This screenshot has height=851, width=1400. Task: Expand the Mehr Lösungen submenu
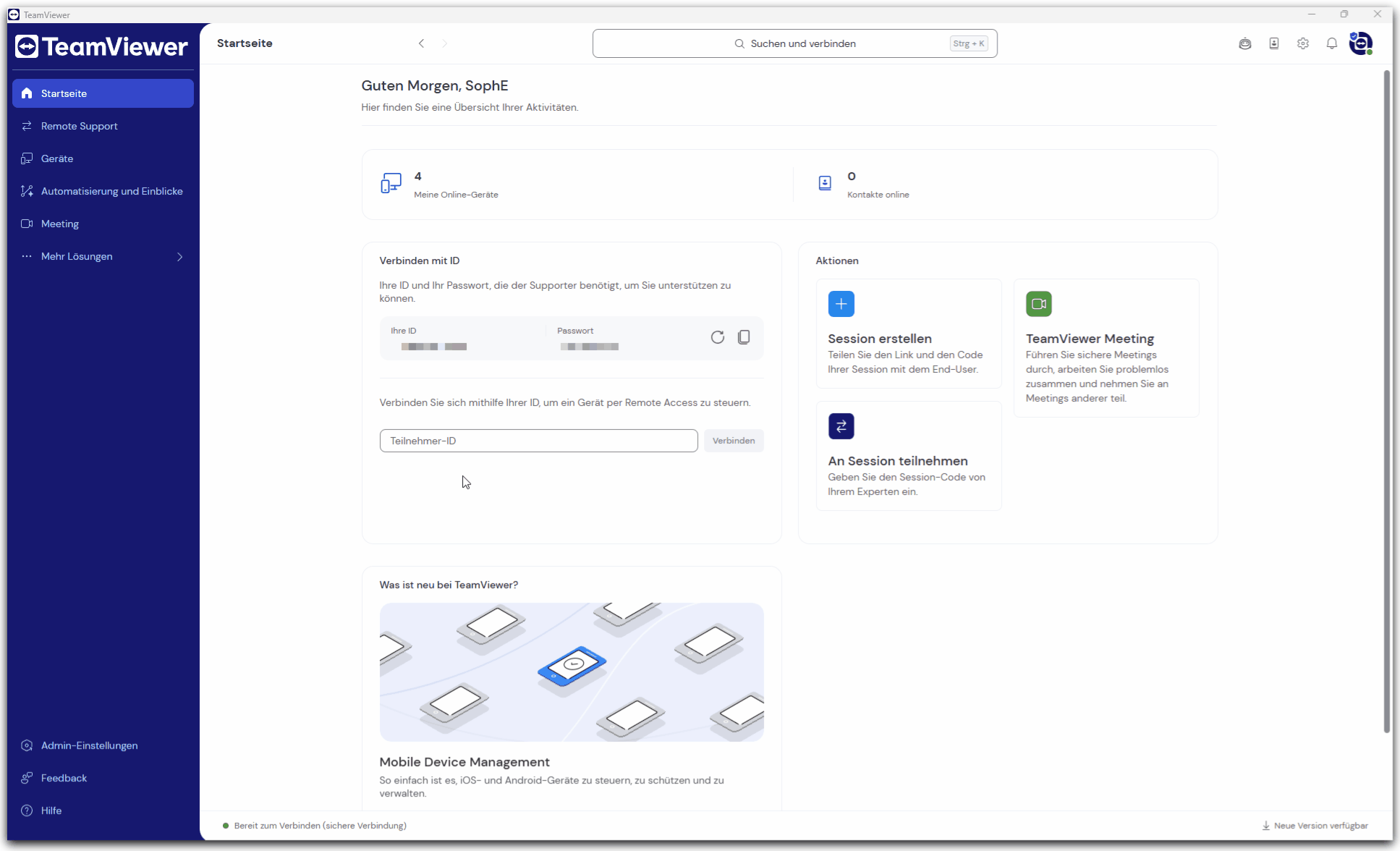[x=103, y=256]
